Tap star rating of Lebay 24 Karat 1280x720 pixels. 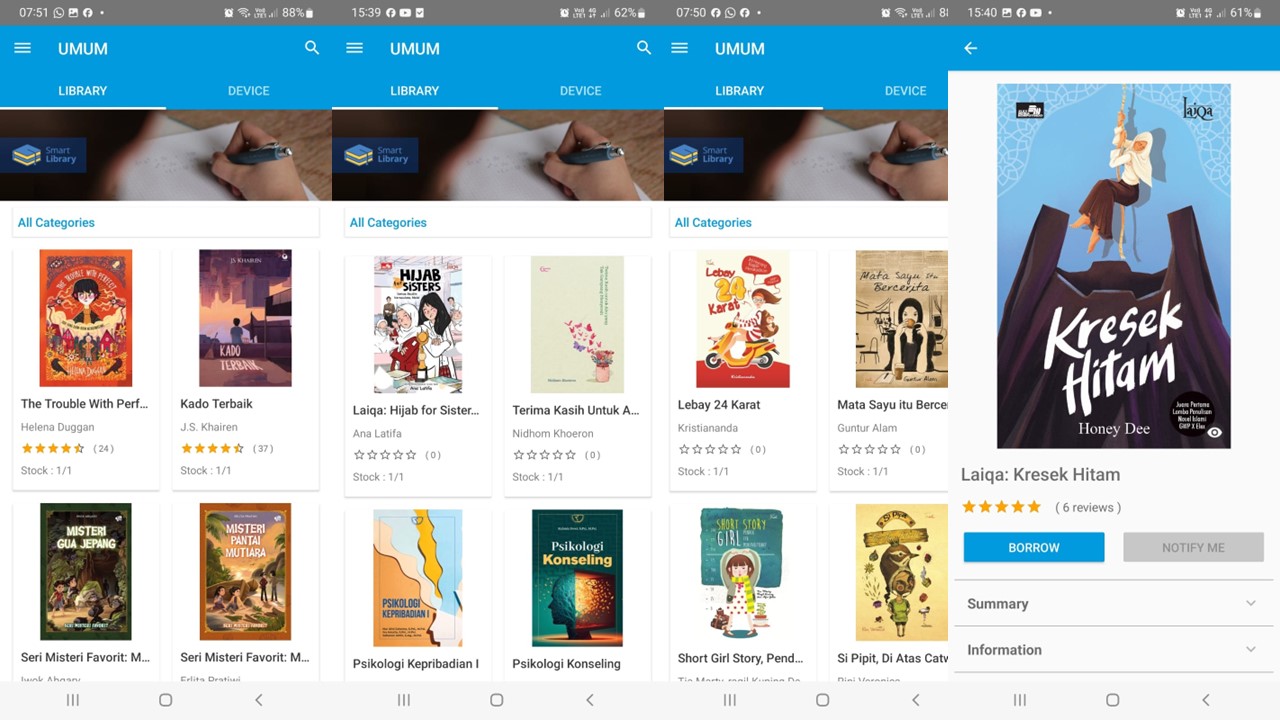[x=710, y=450]
